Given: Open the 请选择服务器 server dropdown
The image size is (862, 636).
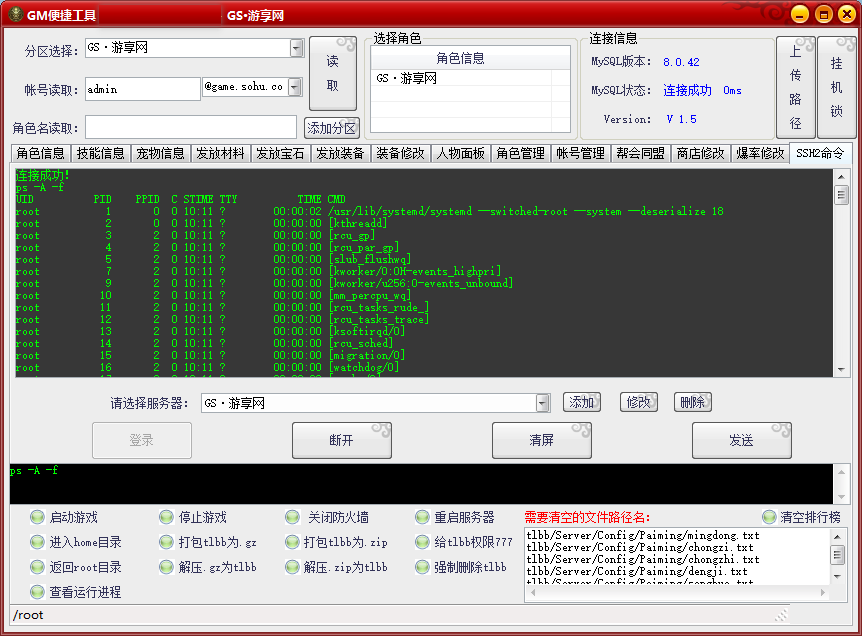Looking at the screenshot, I should [543, 403].
